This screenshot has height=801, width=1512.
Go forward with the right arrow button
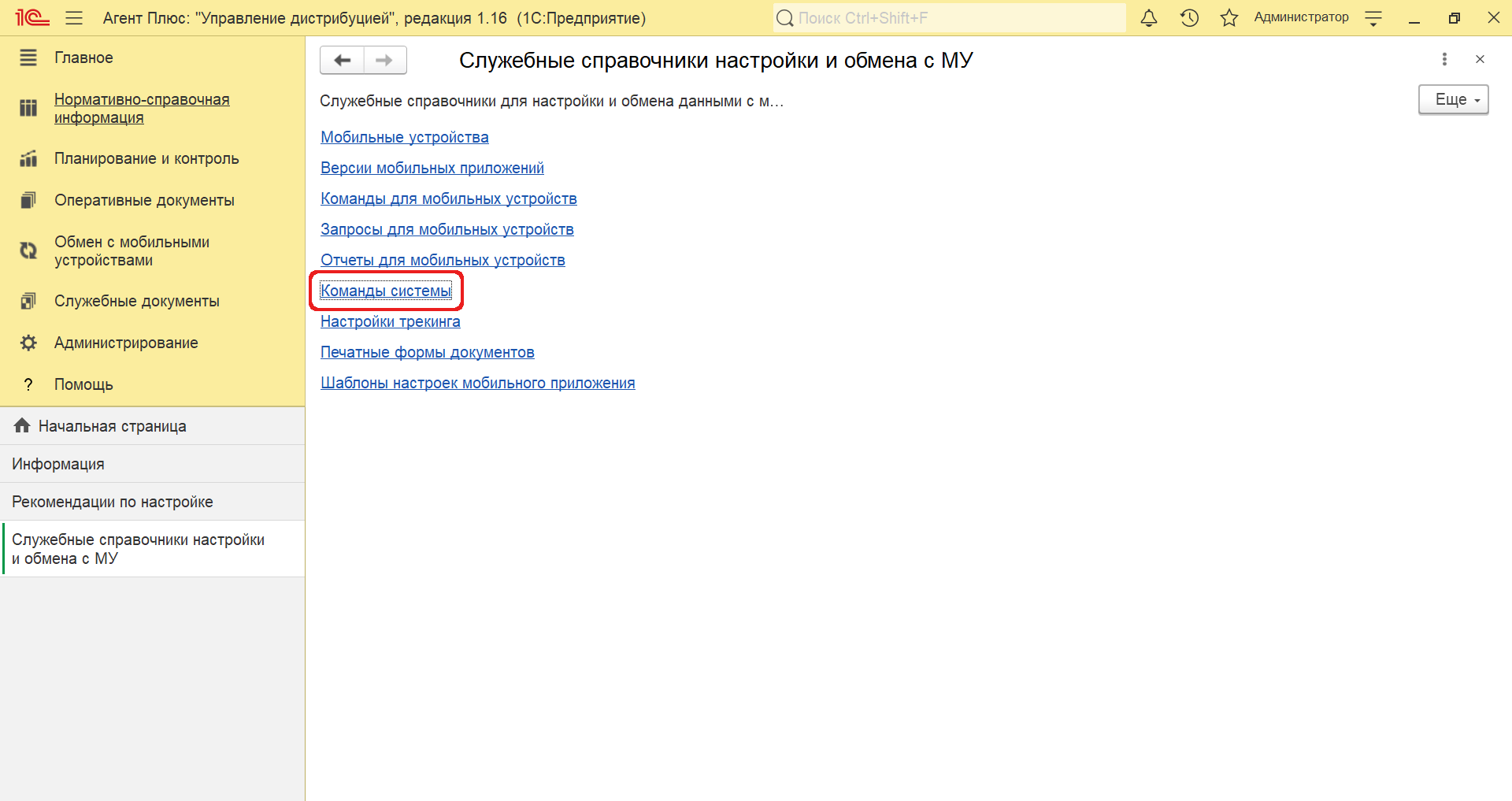tap(385, 60)
